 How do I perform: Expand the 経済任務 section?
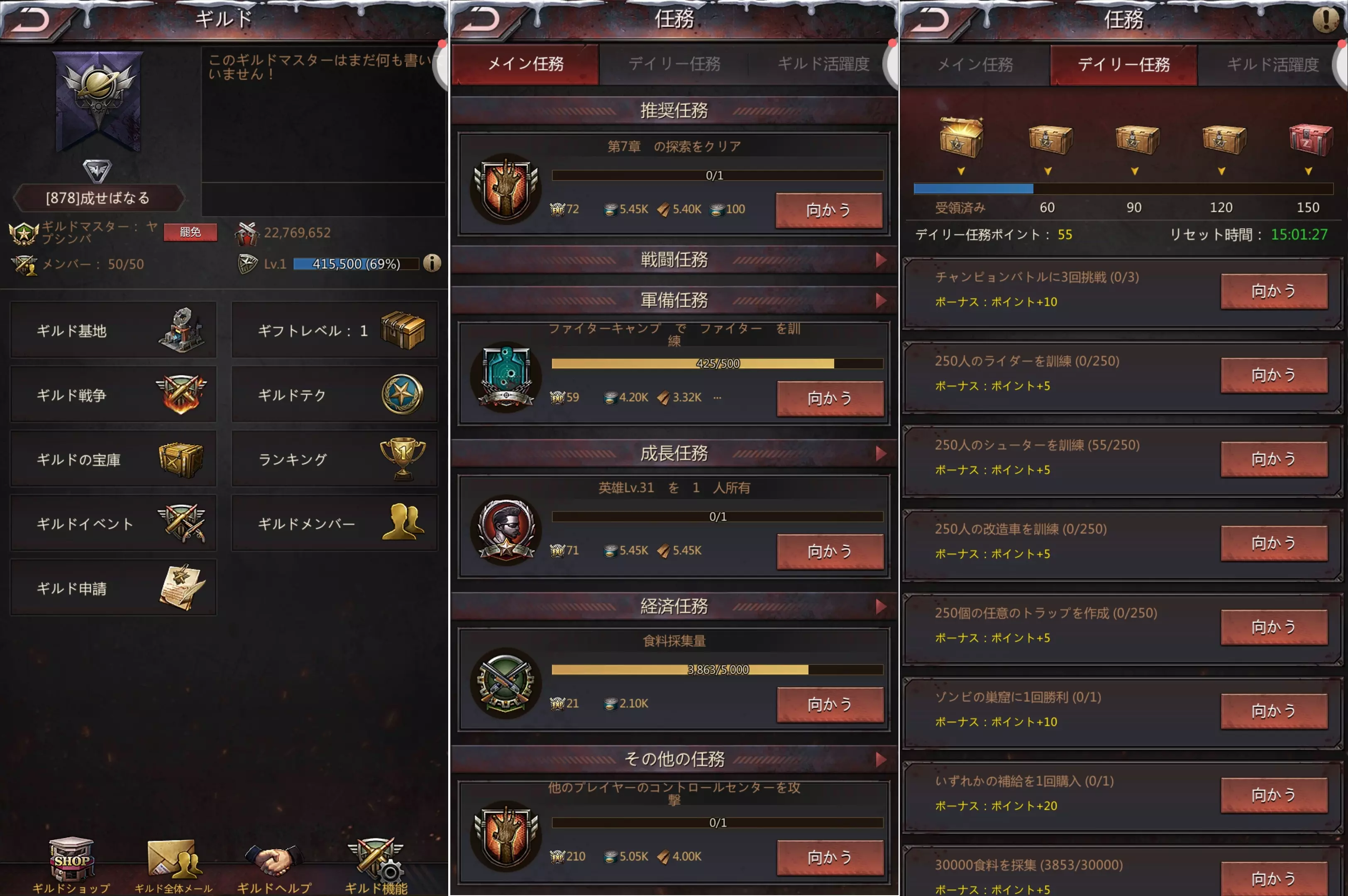click(x=881, y=606)
